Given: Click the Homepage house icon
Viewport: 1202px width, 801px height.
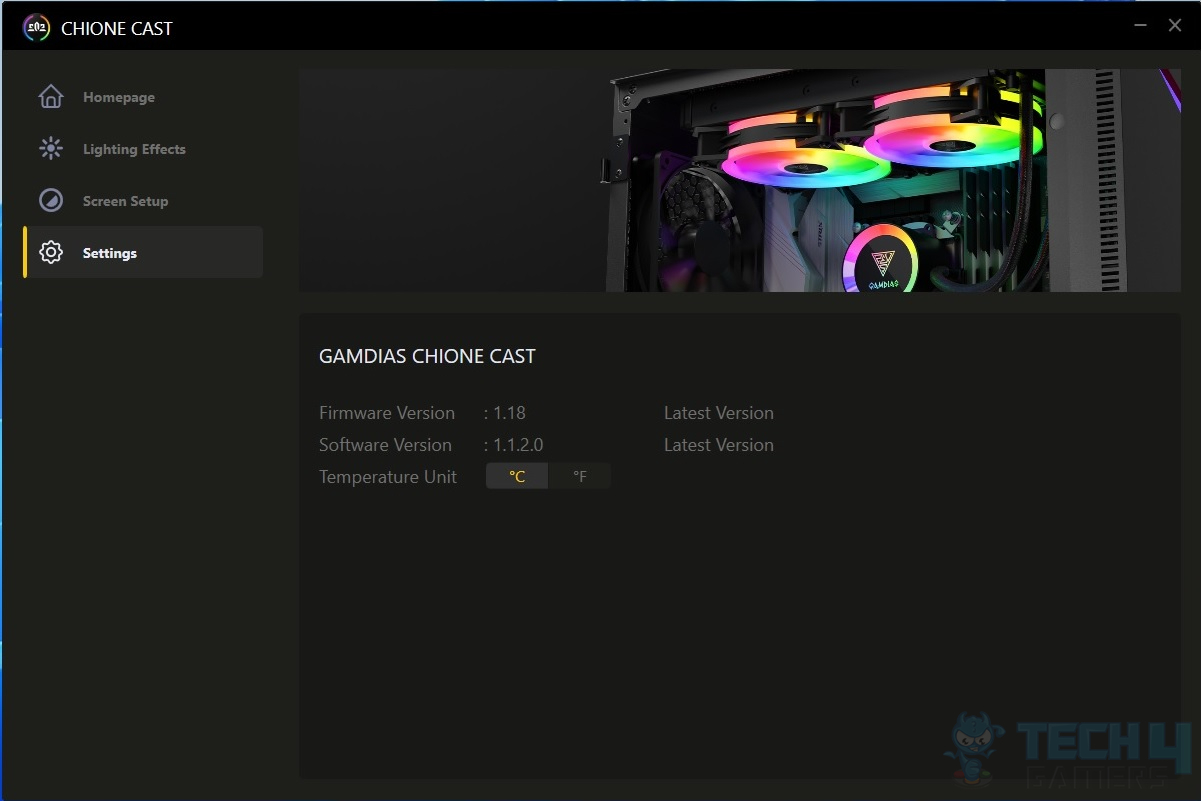Looking at the screenshot, I should (x=51, y=97).
